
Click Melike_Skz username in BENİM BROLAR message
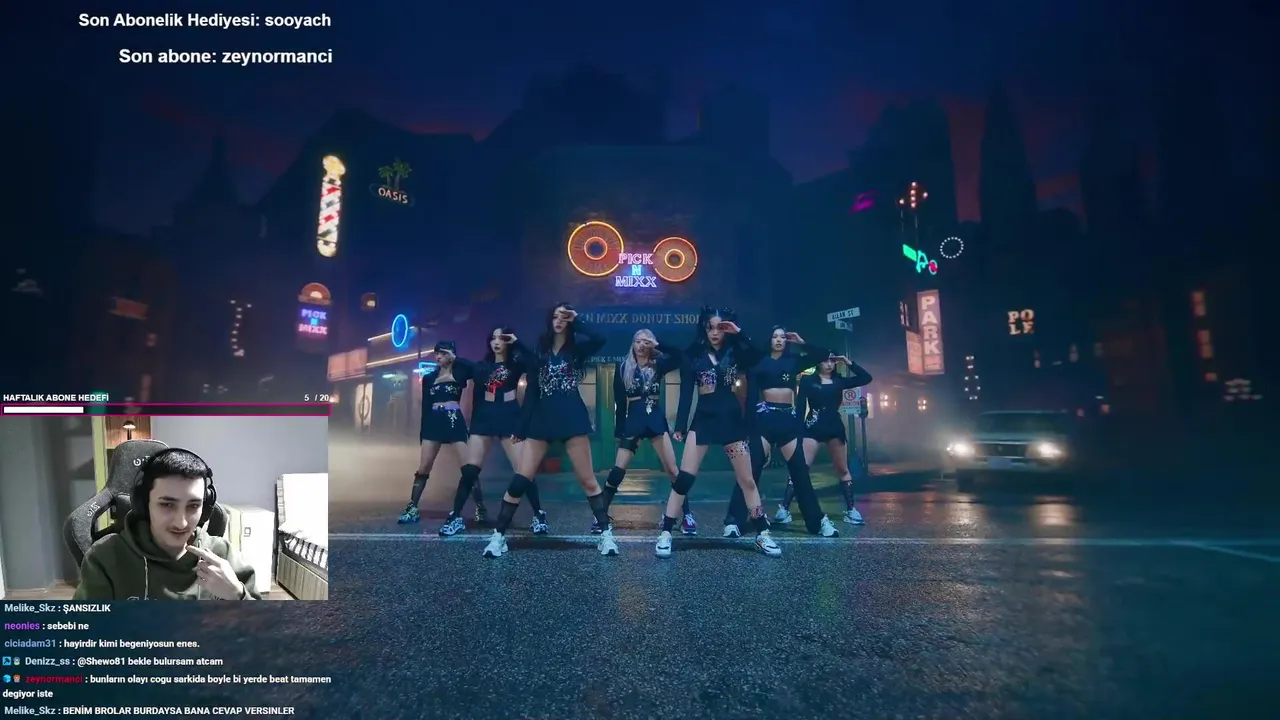point(30,711)
